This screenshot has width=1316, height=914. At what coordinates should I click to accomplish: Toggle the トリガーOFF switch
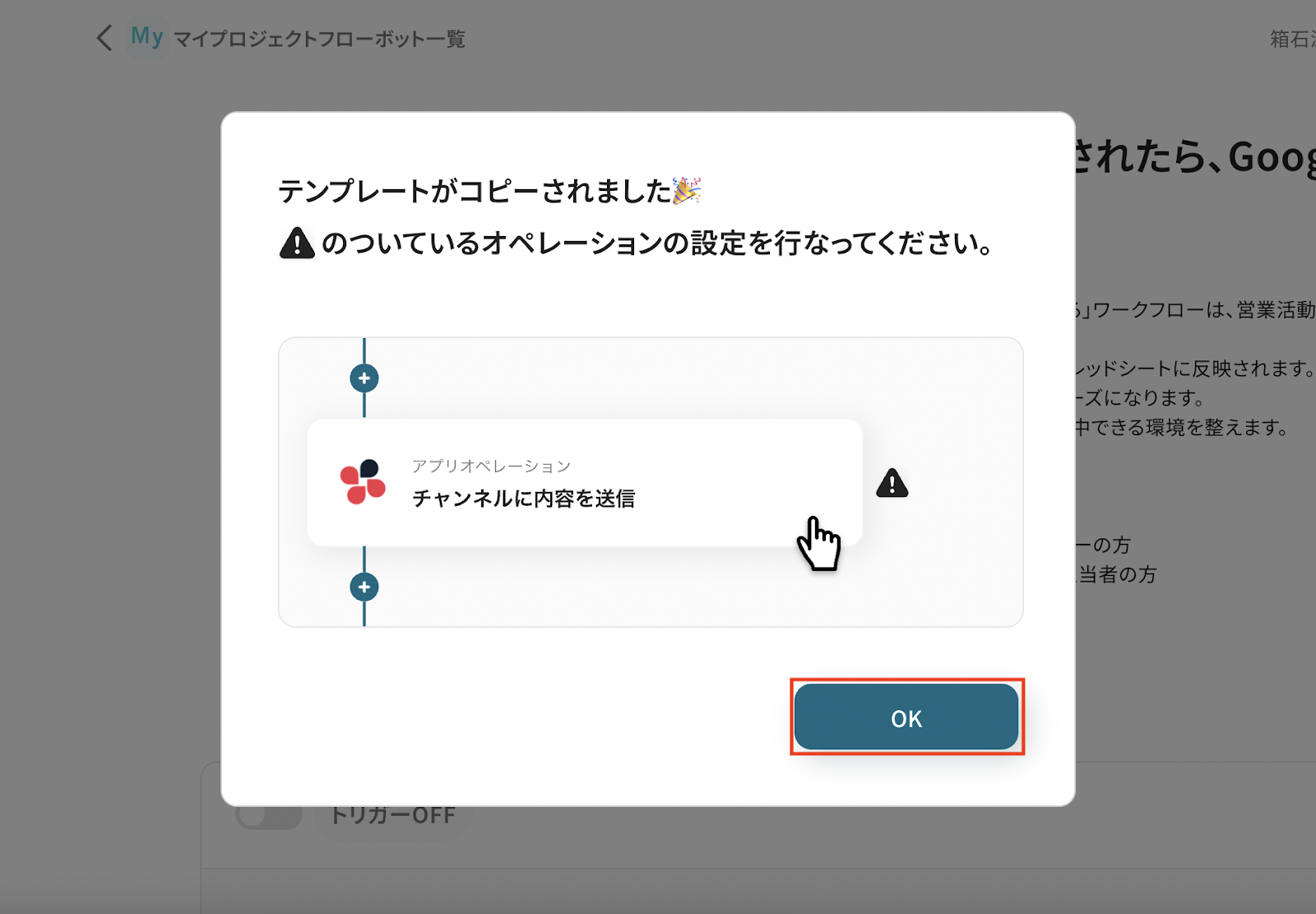pyautogui.click(x=268, y=815)
